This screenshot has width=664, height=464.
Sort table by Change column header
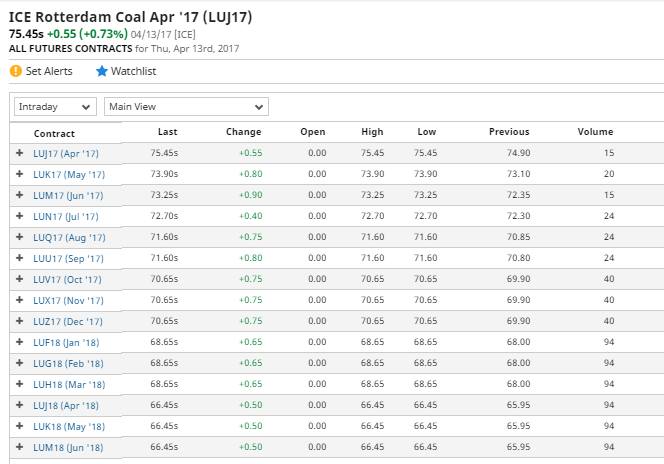click(x=244, y=132)
